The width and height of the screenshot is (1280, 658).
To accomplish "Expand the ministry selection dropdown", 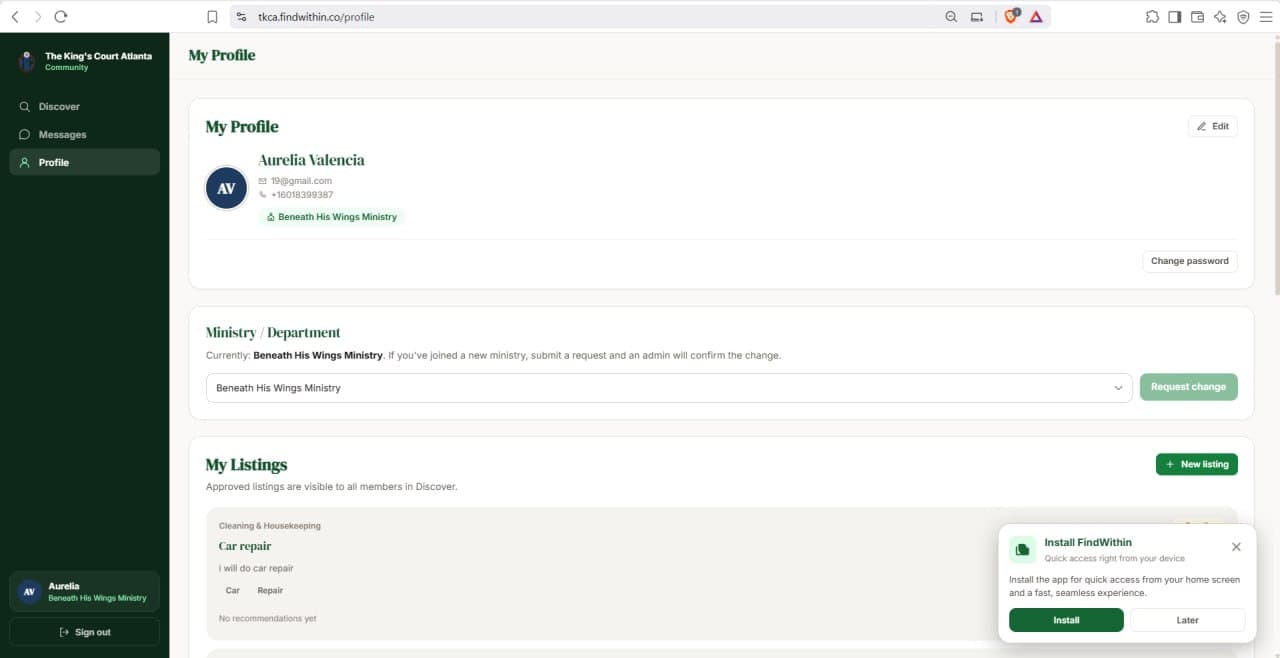I will coord(669,388).
